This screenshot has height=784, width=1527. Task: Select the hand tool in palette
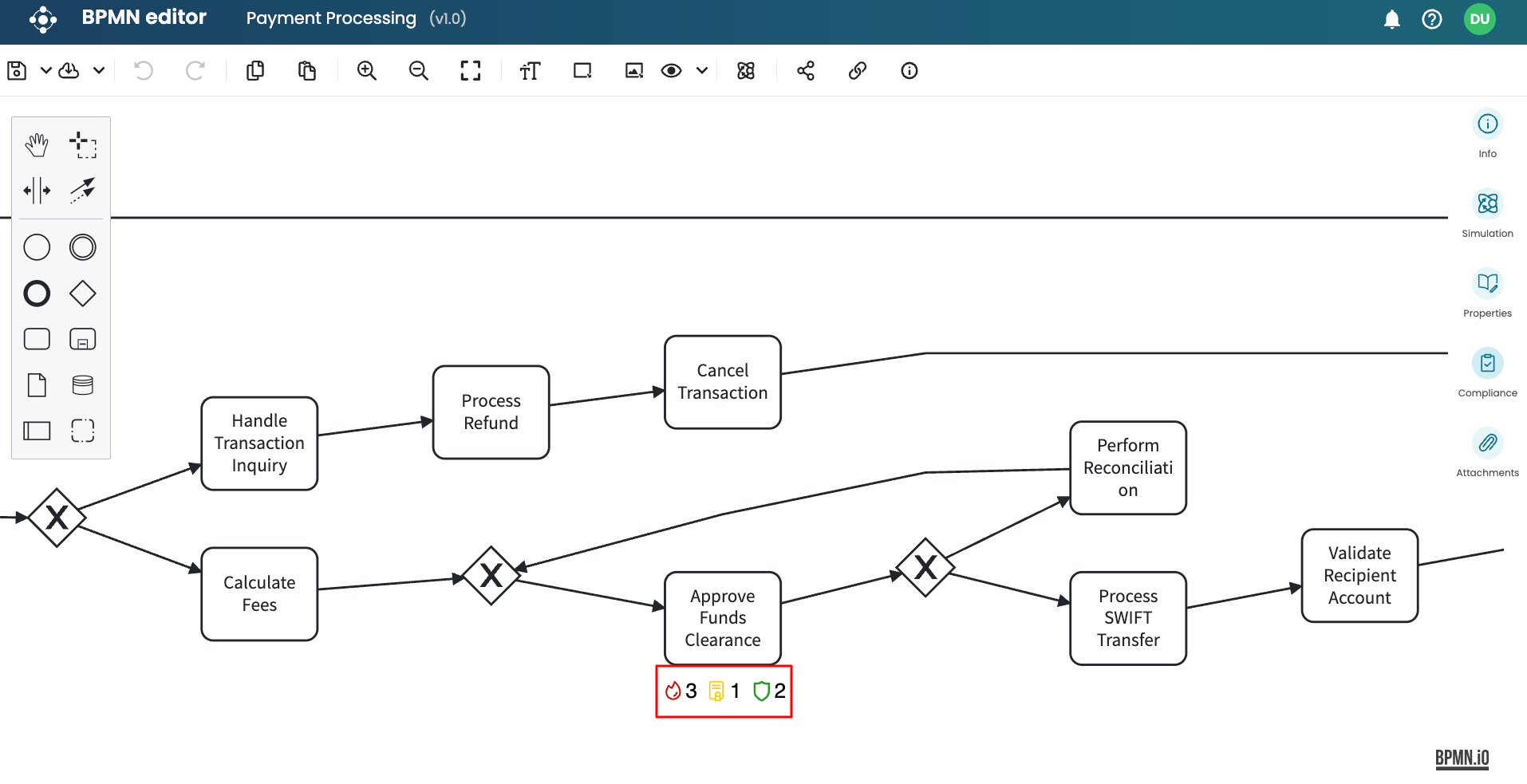click(x=37, y=145)
